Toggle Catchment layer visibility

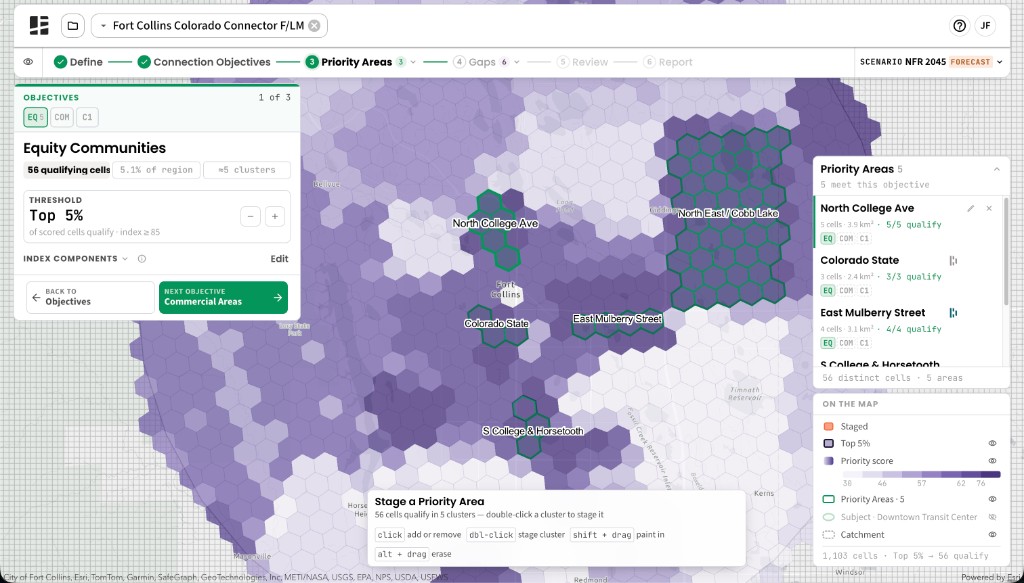[992, 535]
